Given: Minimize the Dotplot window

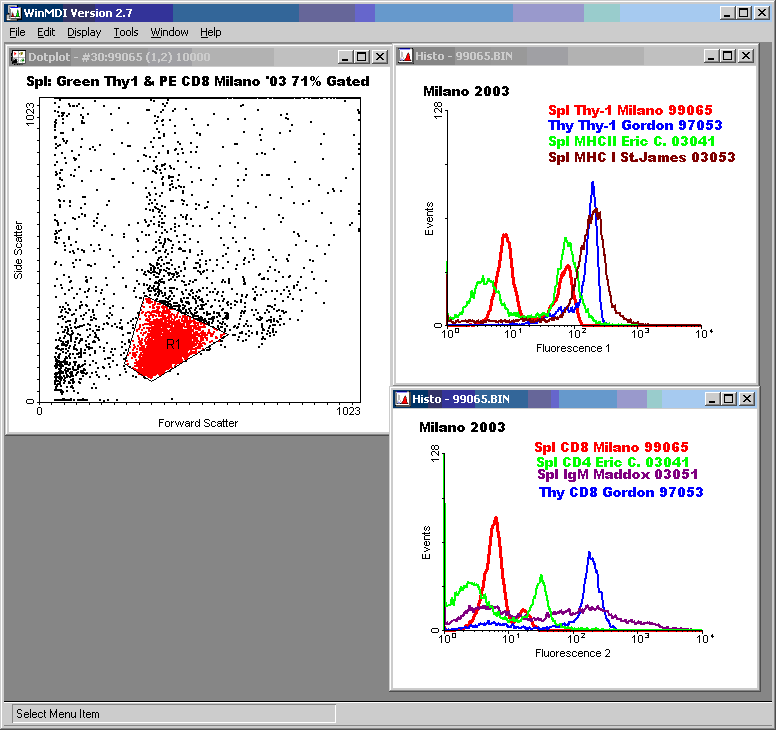Looking at the screenshot, I should [345, 57].
